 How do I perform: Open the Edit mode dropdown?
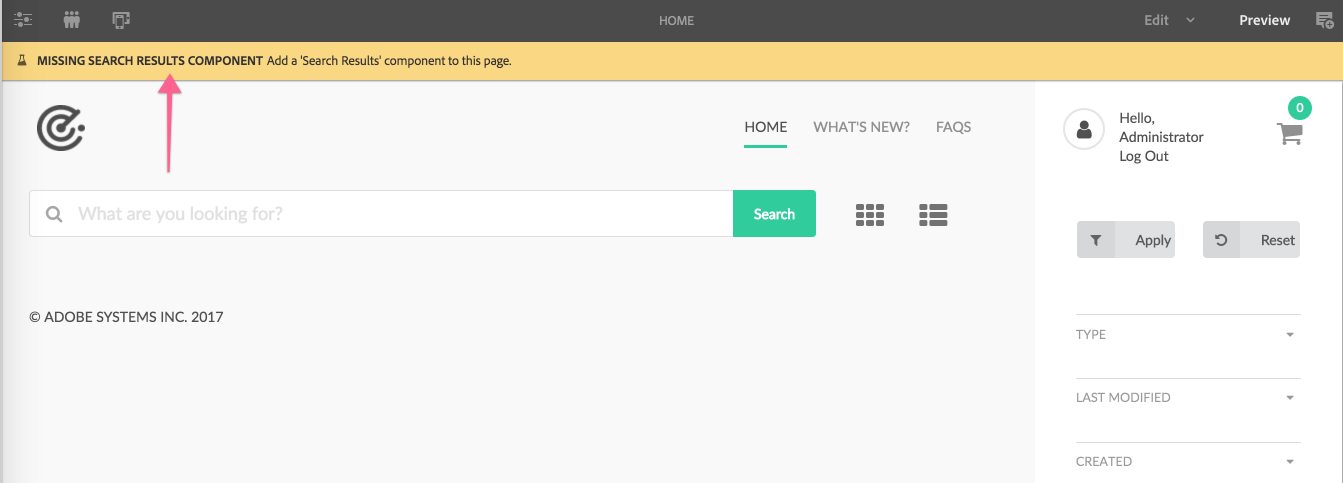click(x=1190, y=20)
